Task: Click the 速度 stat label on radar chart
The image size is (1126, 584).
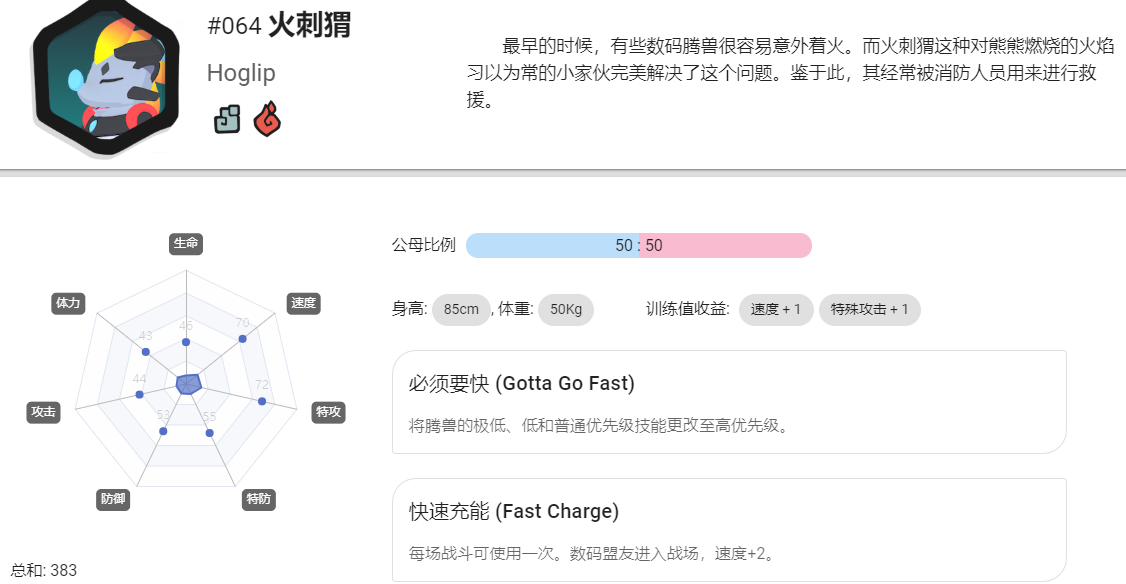Action: 303,303
